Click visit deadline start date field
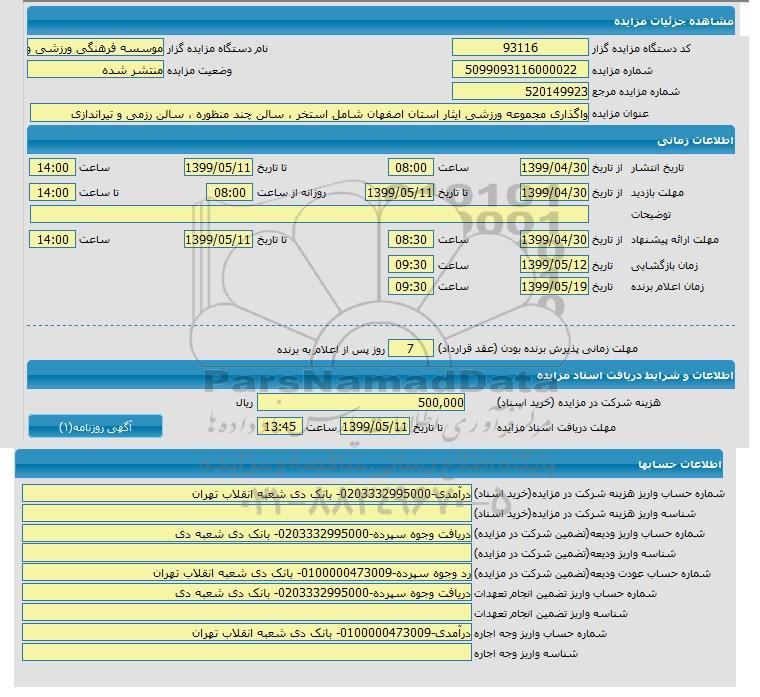The width and height of the screenshot is (760, 697). 554,192
